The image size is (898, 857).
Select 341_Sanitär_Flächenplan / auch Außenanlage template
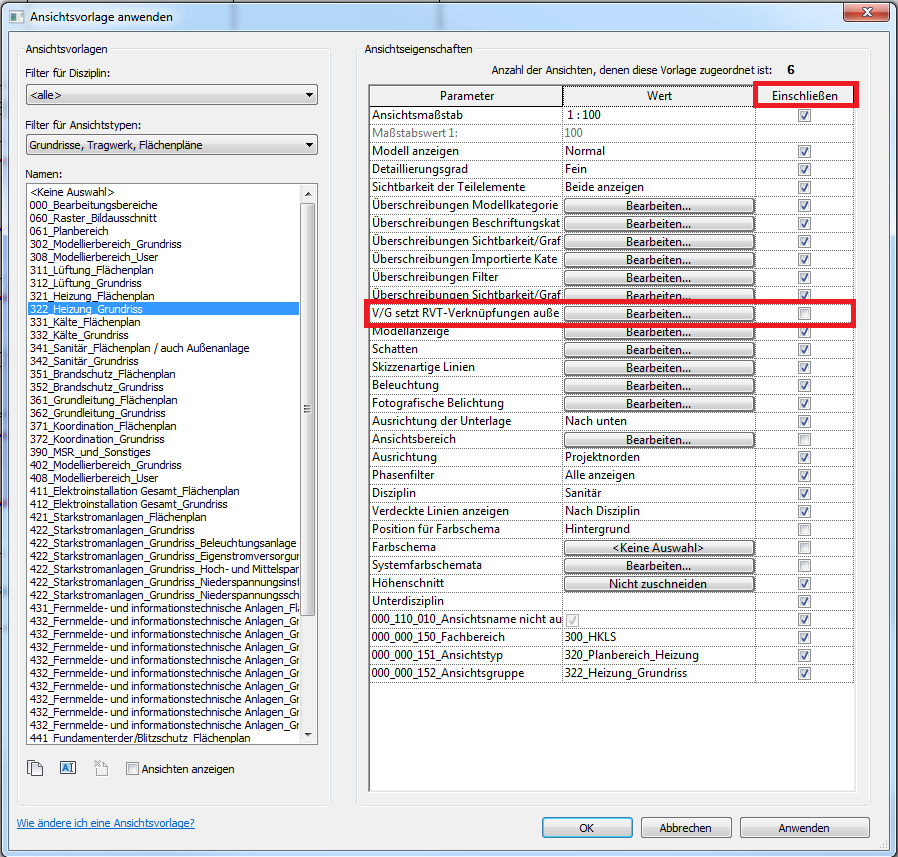(x=140, y=348)
